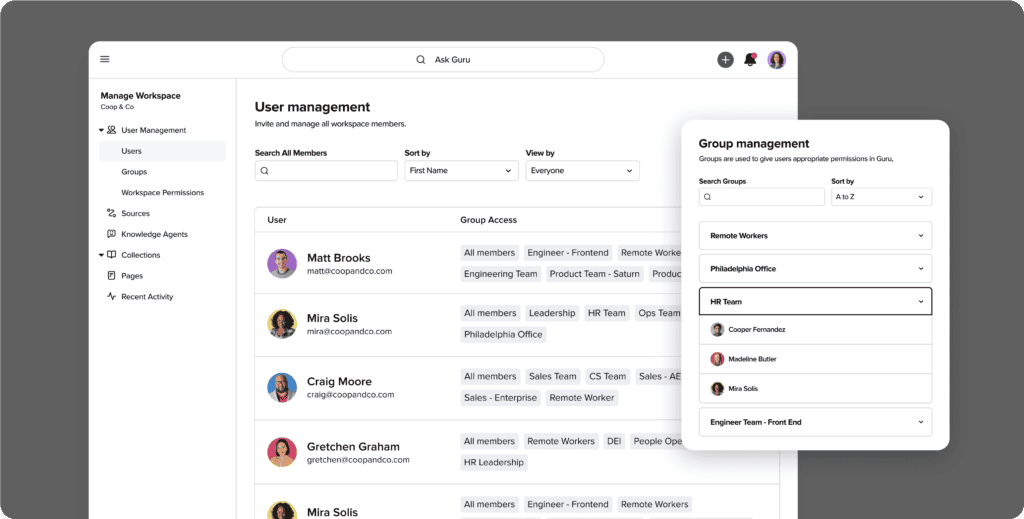Click the name Matt Brooks
The width and height of the screenshot is (1024, 519).
[338, 258]
